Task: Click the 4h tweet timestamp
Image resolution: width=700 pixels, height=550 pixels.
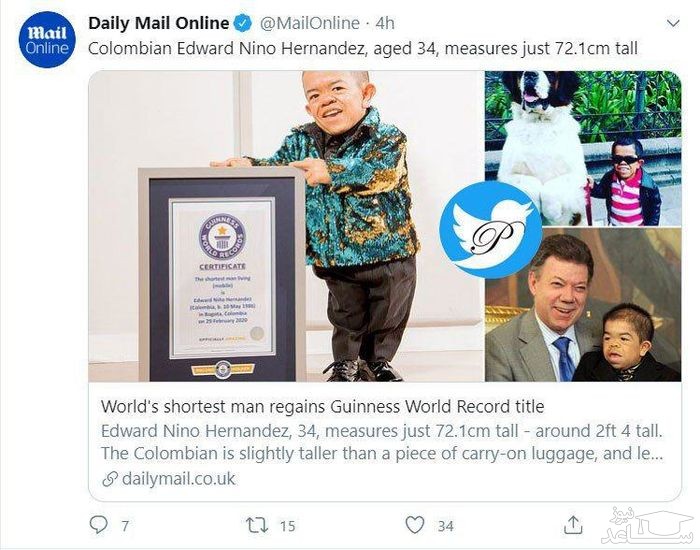Action: [x=385, y=22]
